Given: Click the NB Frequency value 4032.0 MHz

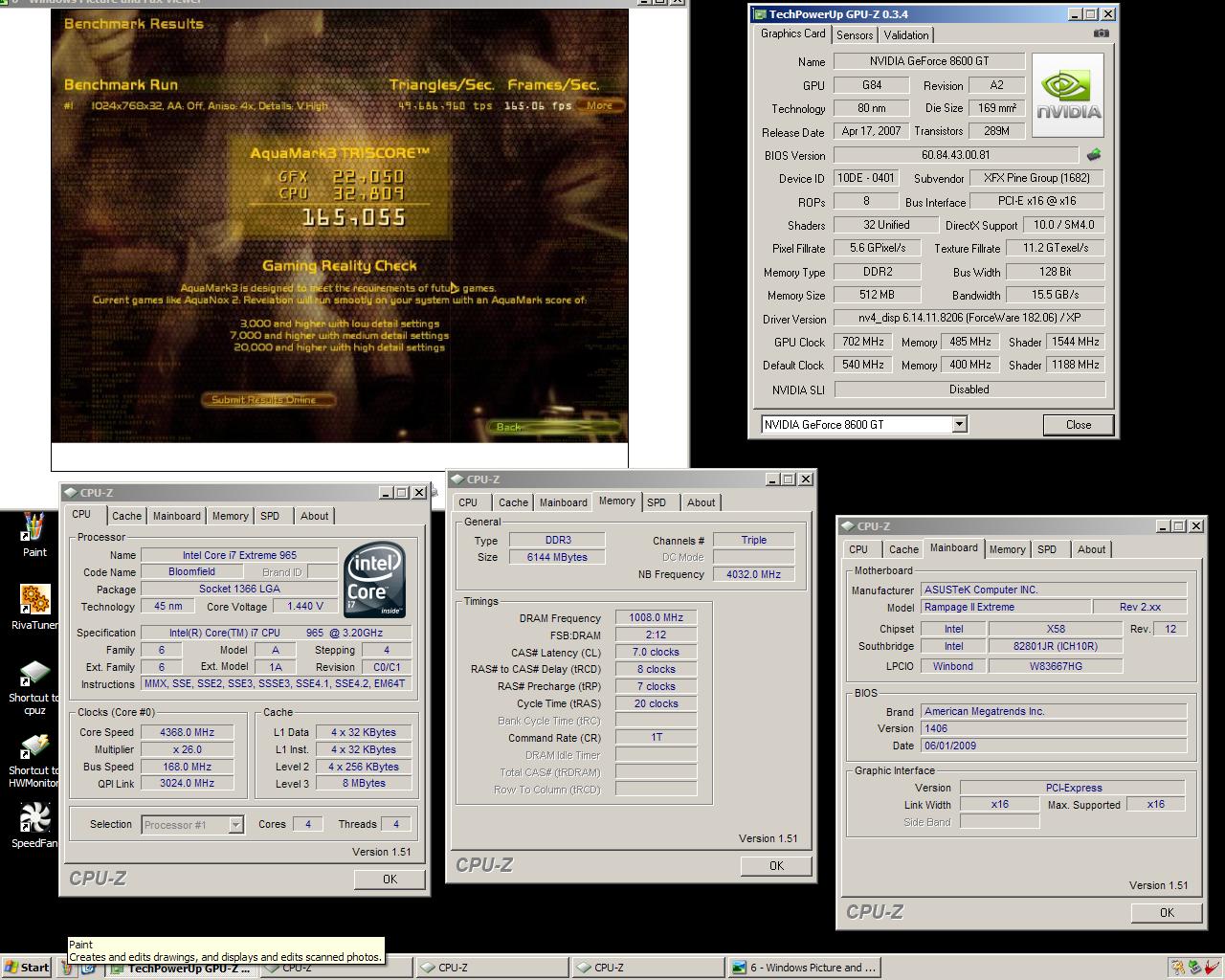Looking at the screenshot, I should point(754,575).
